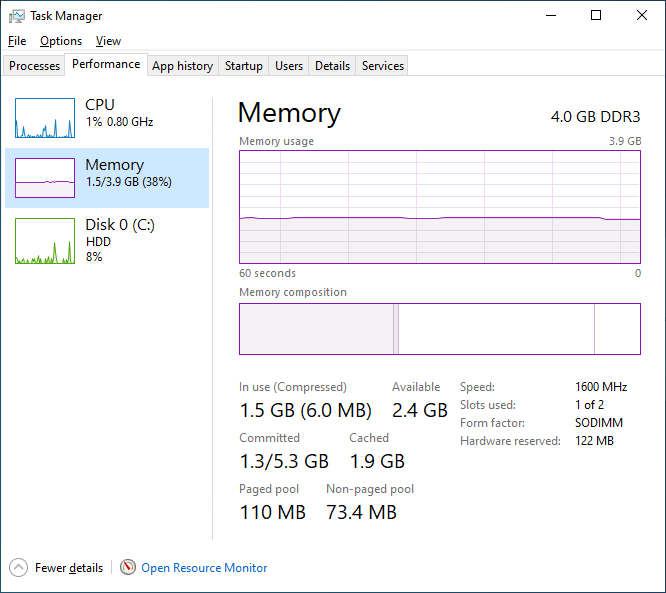Image resolution: width=666 pixels, height=593 pixels.
Task: Maximize the Task Manager window
Action: pyautogui.click(x=596, y=16)
